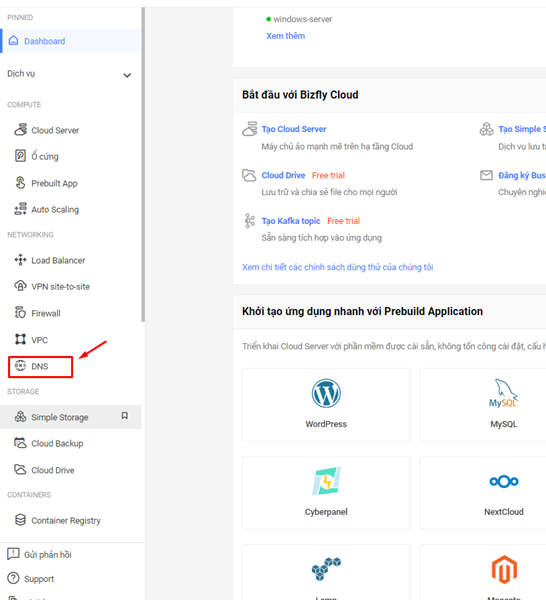
Task: Toggle pin bookmark on Simple Storage
Action: [125, 416]
